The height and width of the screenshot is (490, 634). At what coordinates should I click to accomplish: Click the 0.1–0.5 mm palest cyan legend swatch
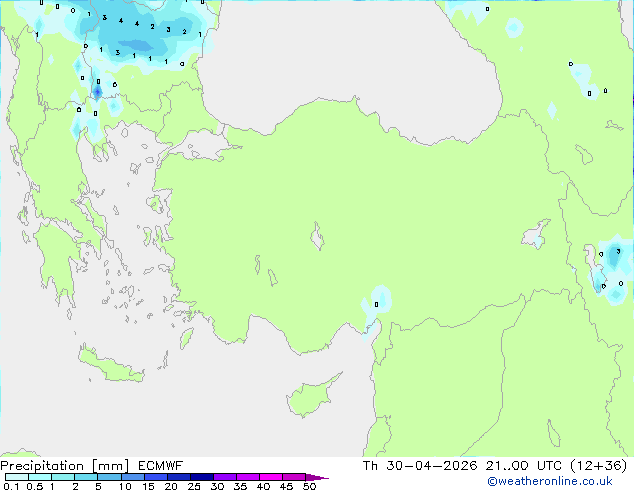click(x=17, y=477)
